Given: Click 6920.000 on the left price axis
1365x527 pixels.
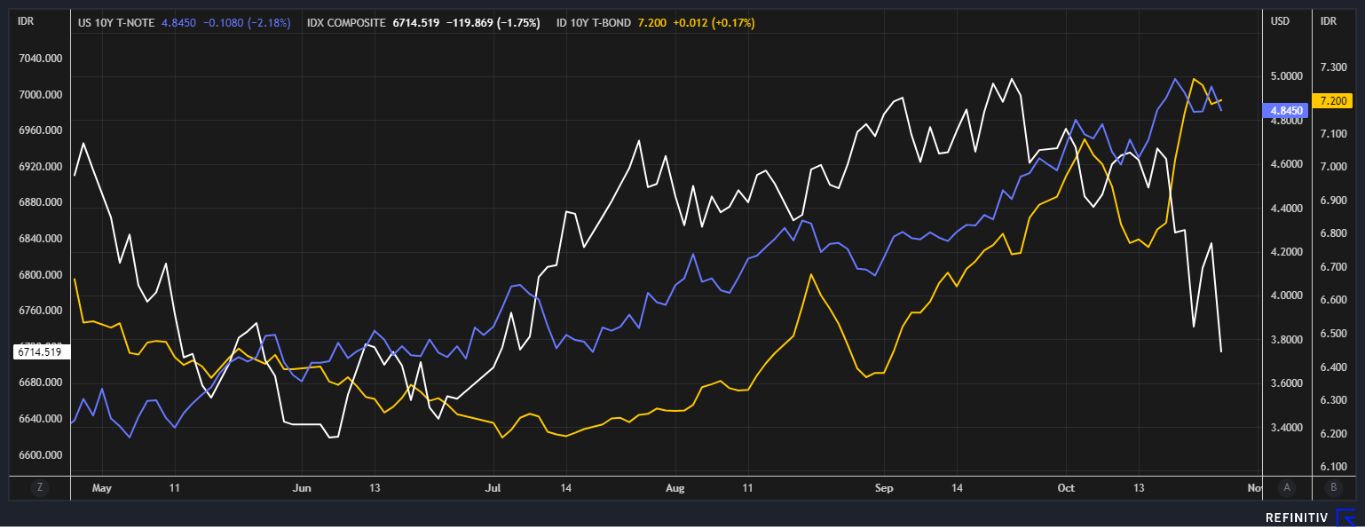Looking at the screenshot, I should pos(42,167).
